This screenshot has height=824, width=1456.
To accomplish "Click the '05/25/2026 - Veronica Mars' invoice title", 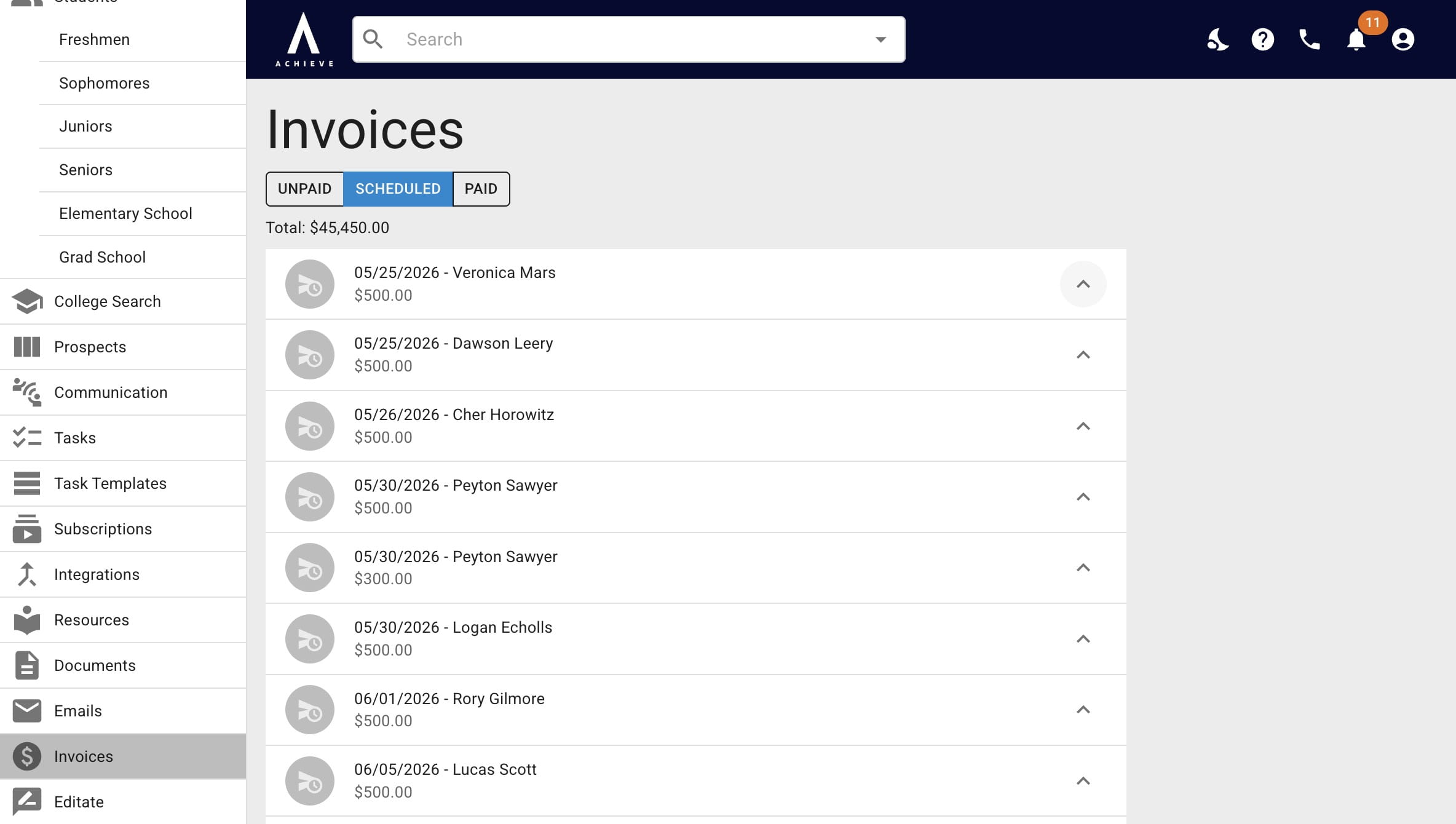I will pos(454,272).
